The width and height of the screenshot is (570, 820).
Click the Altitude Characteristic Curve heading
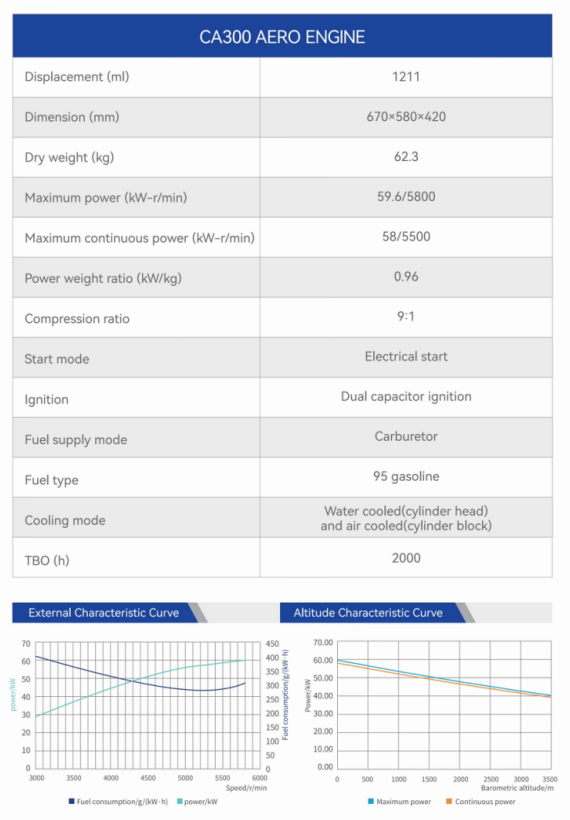point(368,612)
